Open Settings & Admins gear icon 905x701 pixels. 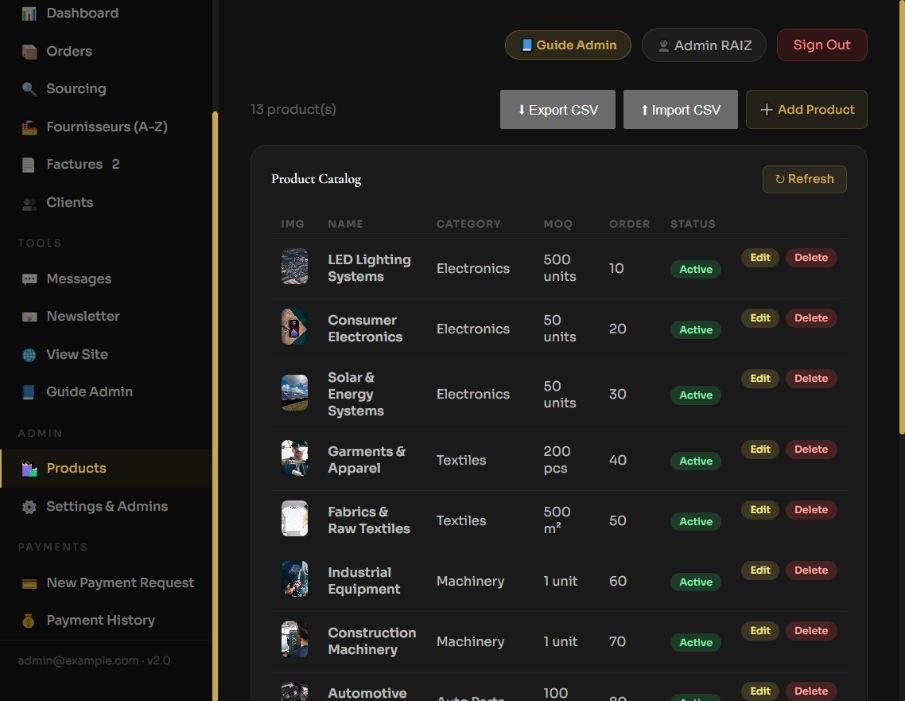point(29,507)
